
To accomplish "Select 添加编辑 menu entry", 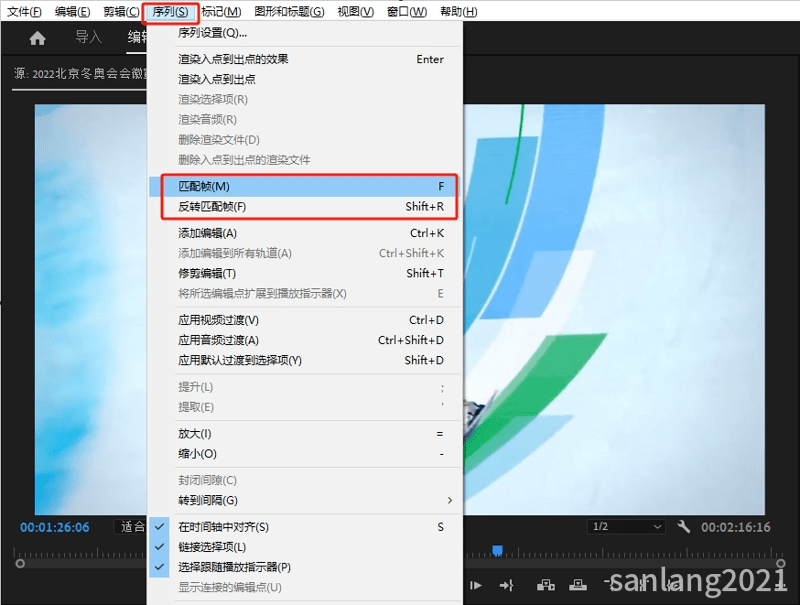I will pos(305,233).
